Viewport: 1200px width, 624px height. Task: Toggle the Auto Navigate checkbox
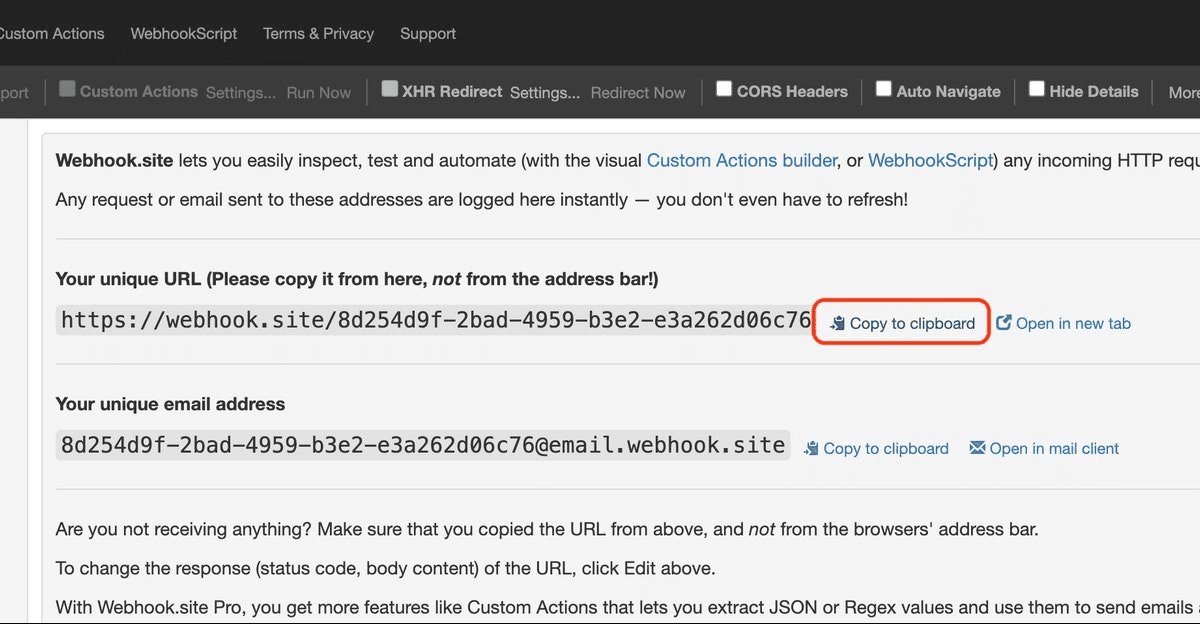[x=884, y=89]
